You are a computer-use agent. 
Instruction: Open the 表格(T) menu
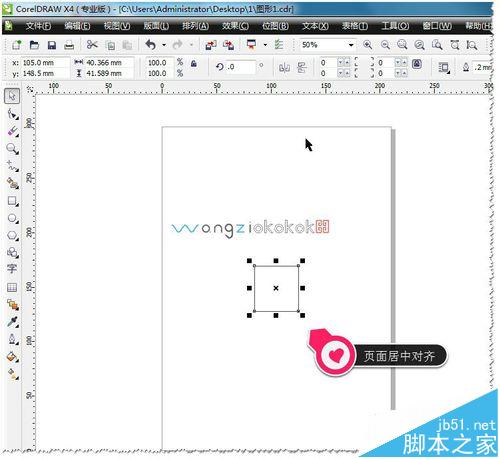[x=355, y=26]
